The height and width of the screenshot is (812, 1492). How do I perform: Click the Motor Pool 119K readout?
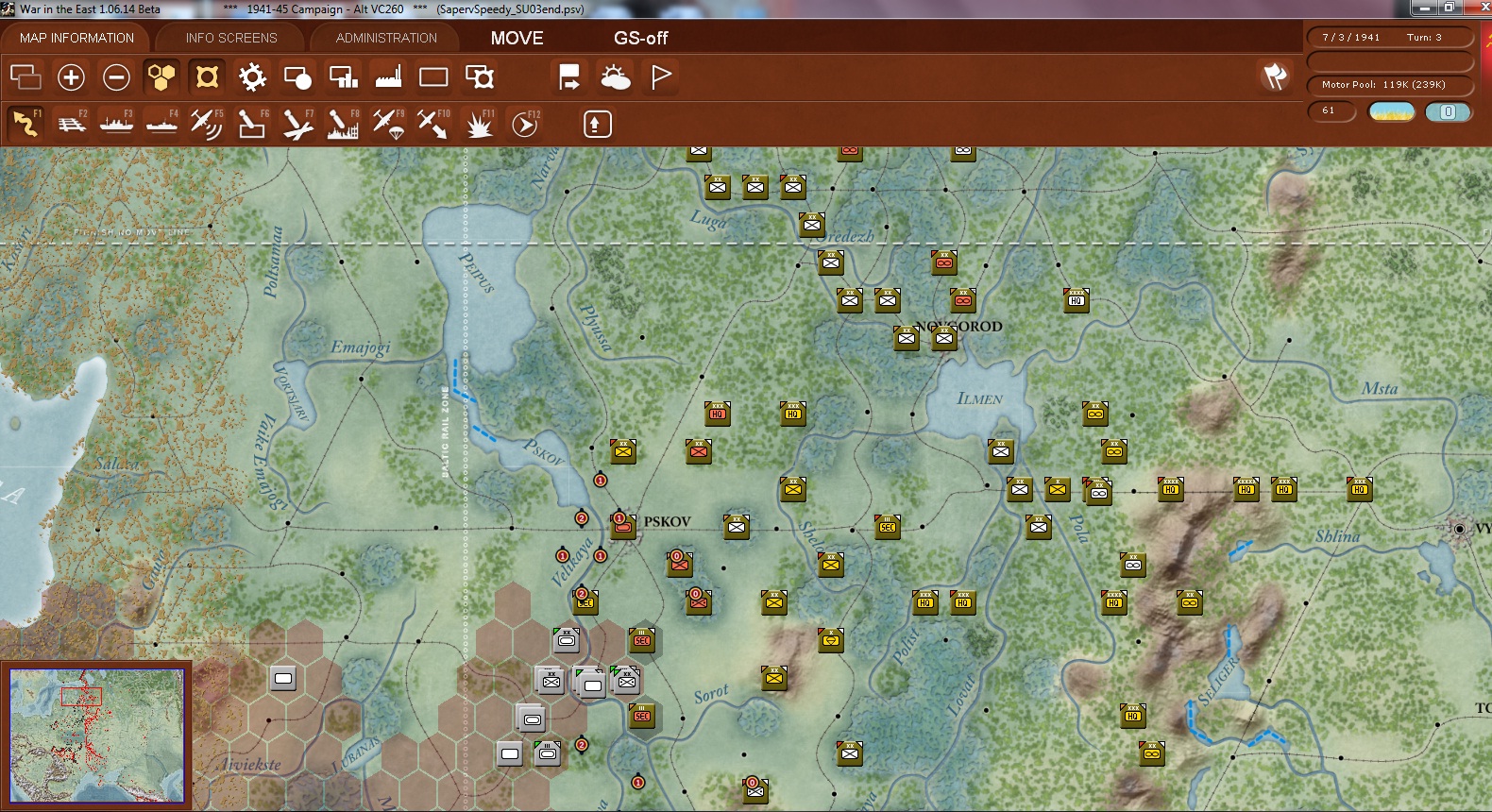click(x=1390, y=85)
